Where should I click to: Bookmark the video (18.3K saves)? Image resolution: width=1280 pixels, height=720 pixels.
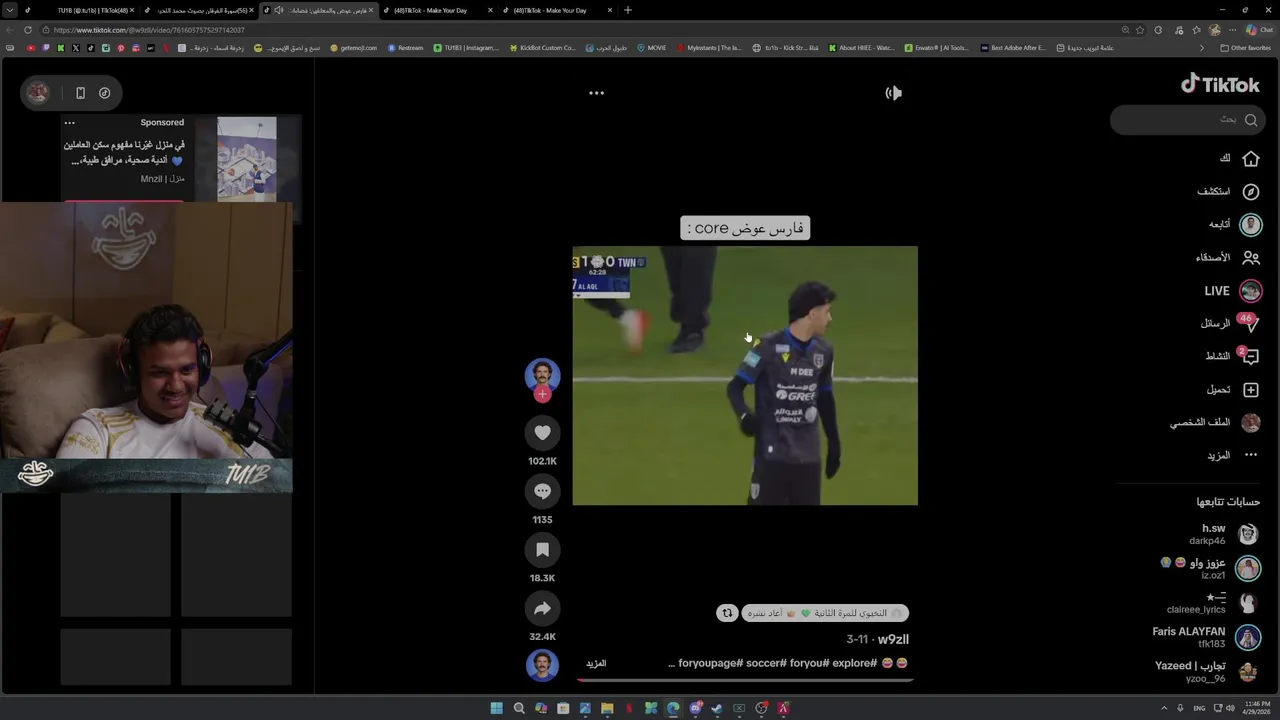tap(542, 550)
